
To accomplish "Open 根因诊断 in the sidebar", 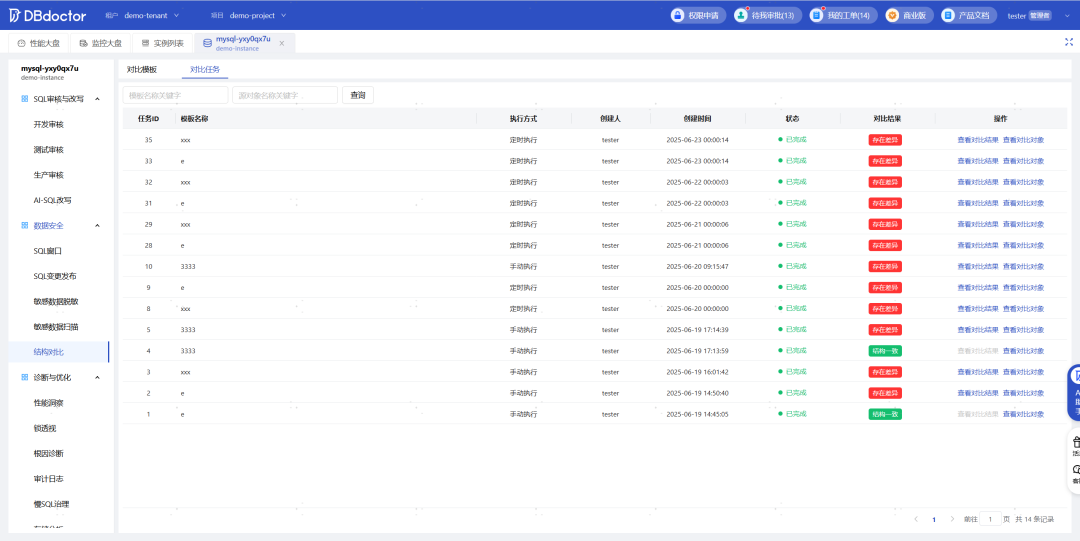I will 48,453.
